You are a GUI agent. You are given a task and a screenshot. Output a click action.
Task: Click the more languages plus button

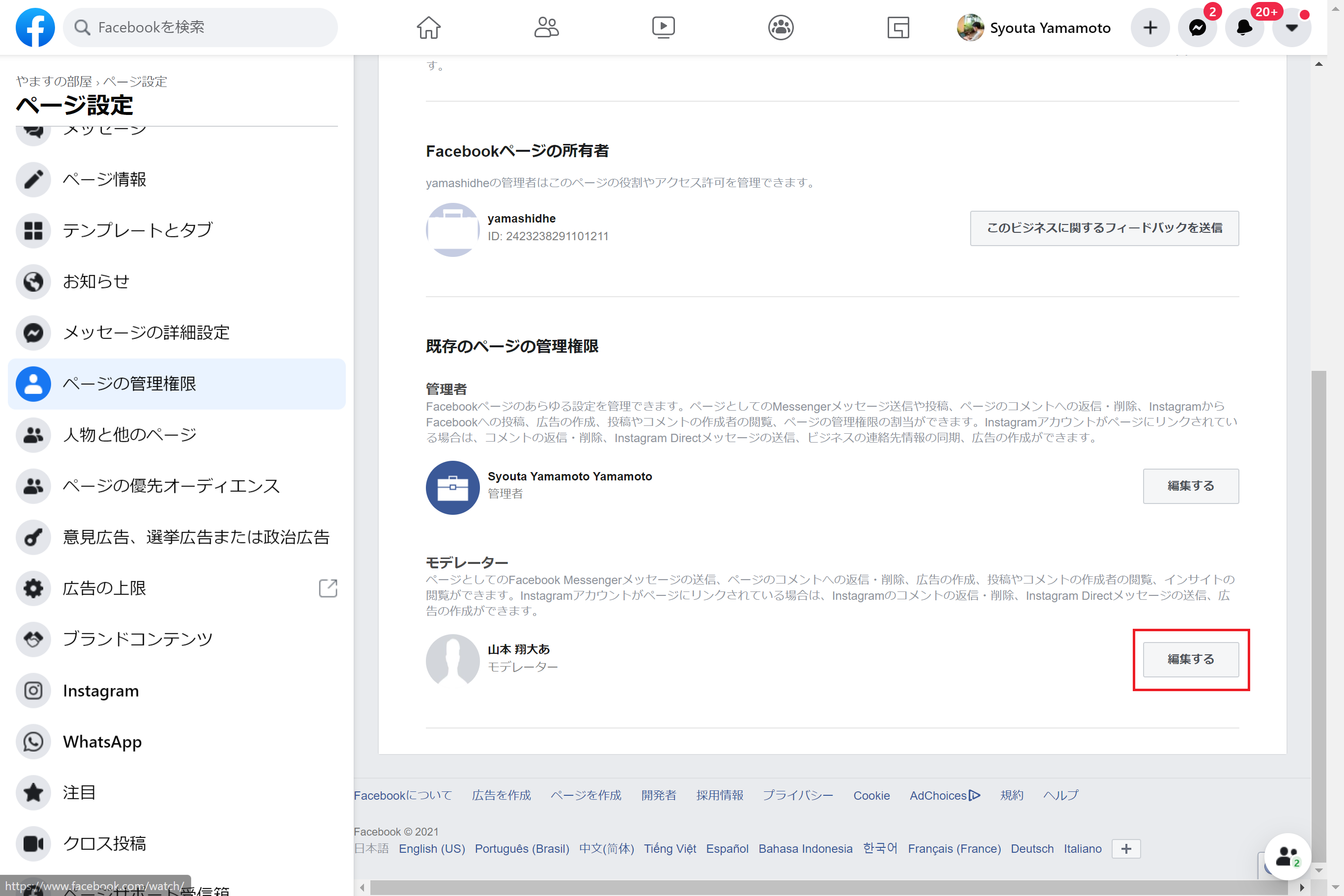pos(1126,848)
